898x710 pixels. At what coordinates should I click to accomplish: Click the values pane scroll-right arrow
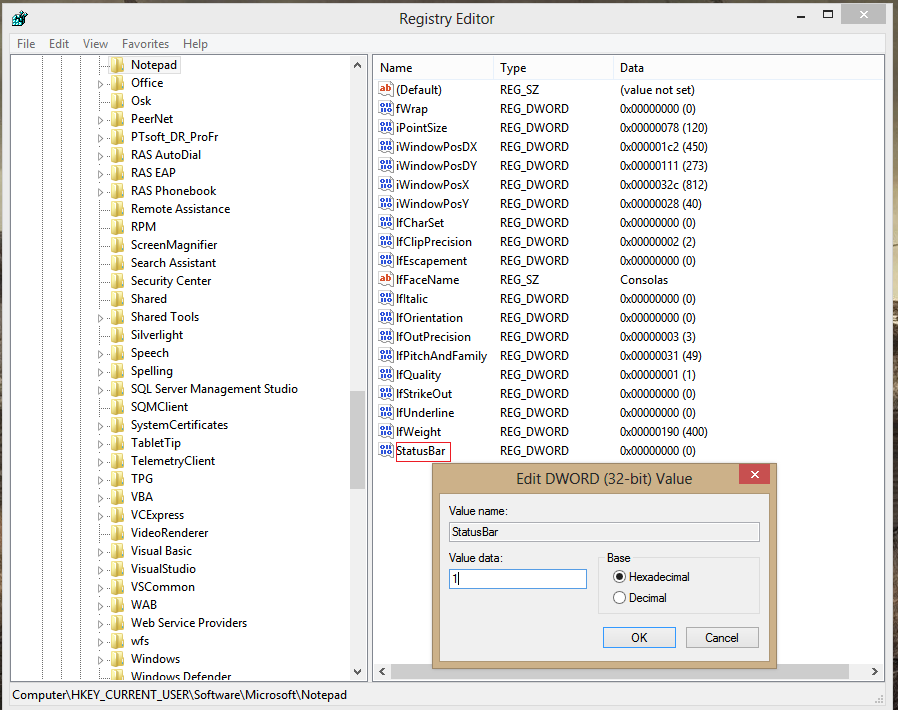(875, 671)
